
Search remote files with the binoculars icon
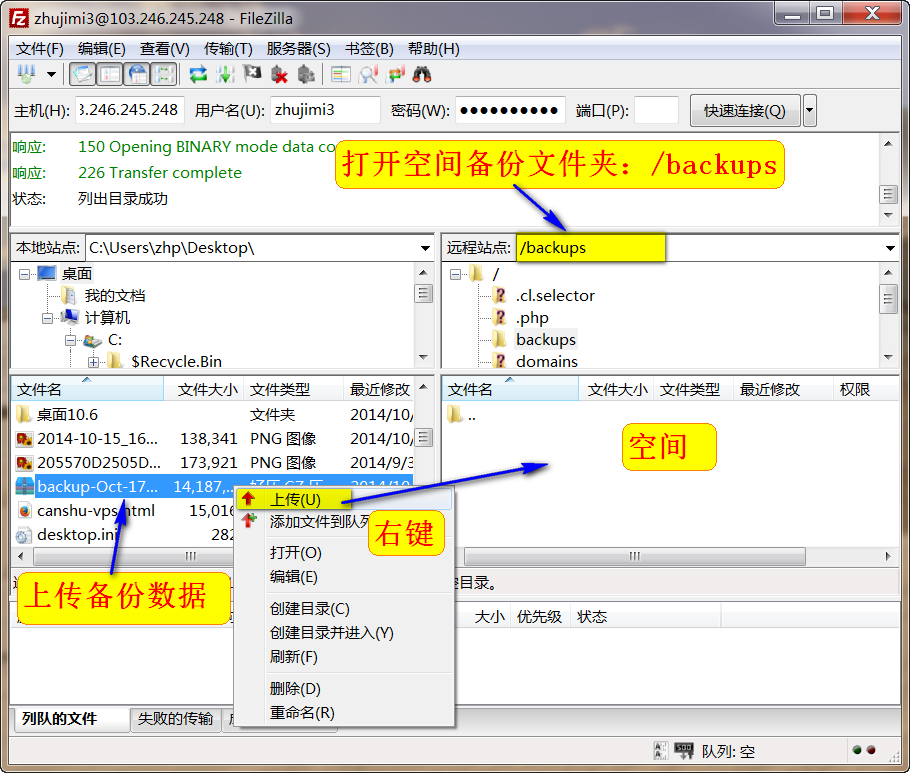422,74
